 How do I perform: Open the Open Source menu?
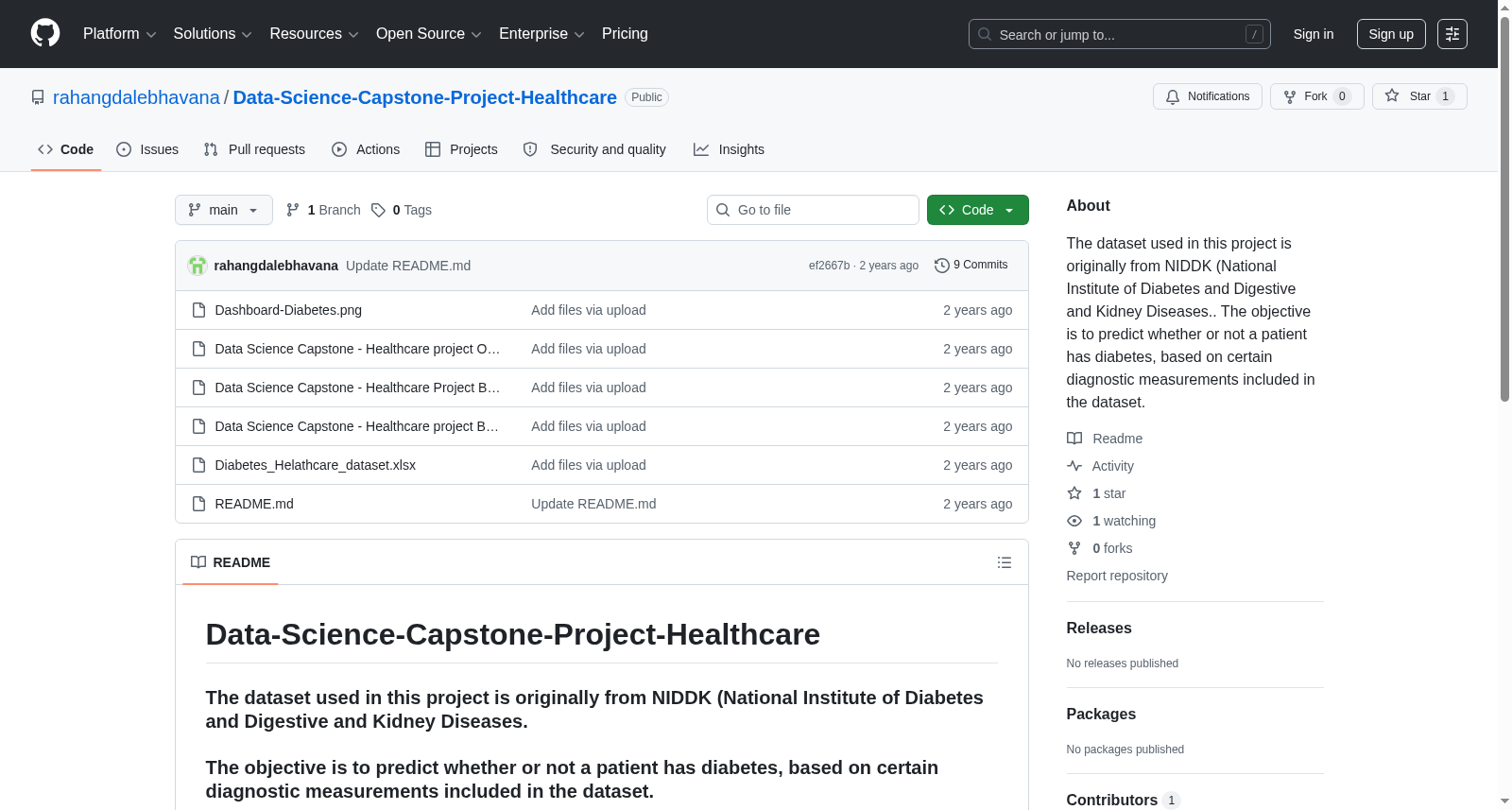click(x=428, y=34)
